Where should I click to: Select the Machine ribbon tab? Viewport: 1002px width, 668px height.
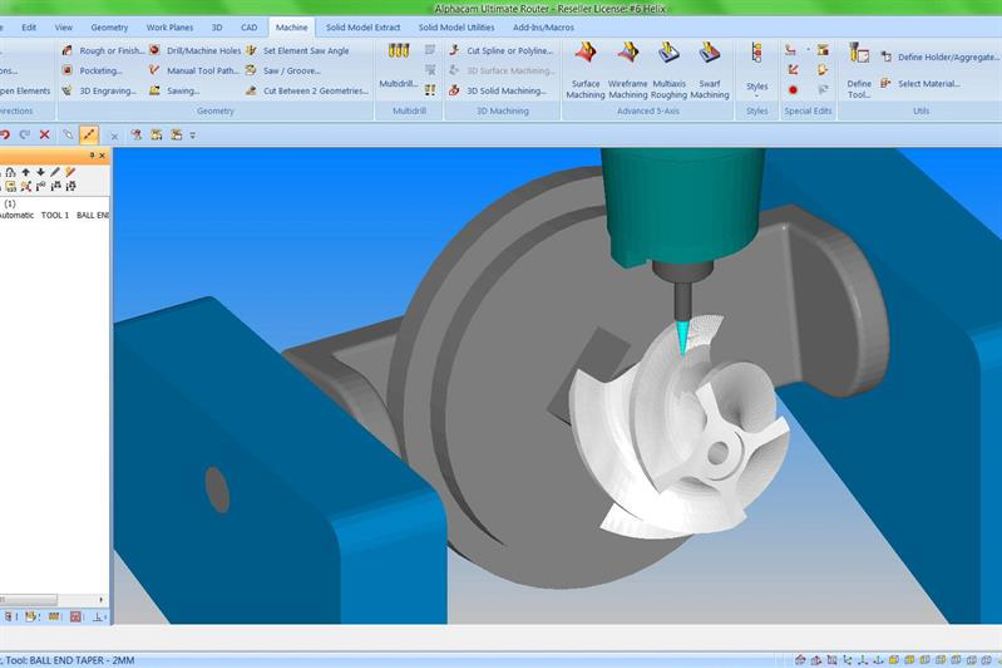click(x=291, y=27)
